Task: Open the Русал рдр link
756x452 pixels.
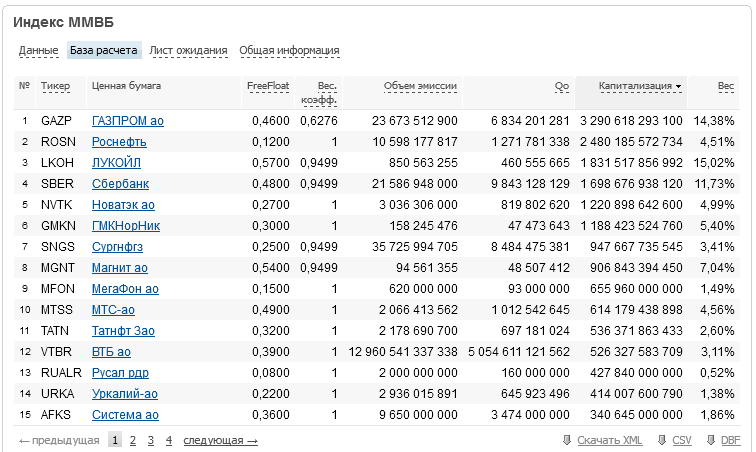Action: 121,372
